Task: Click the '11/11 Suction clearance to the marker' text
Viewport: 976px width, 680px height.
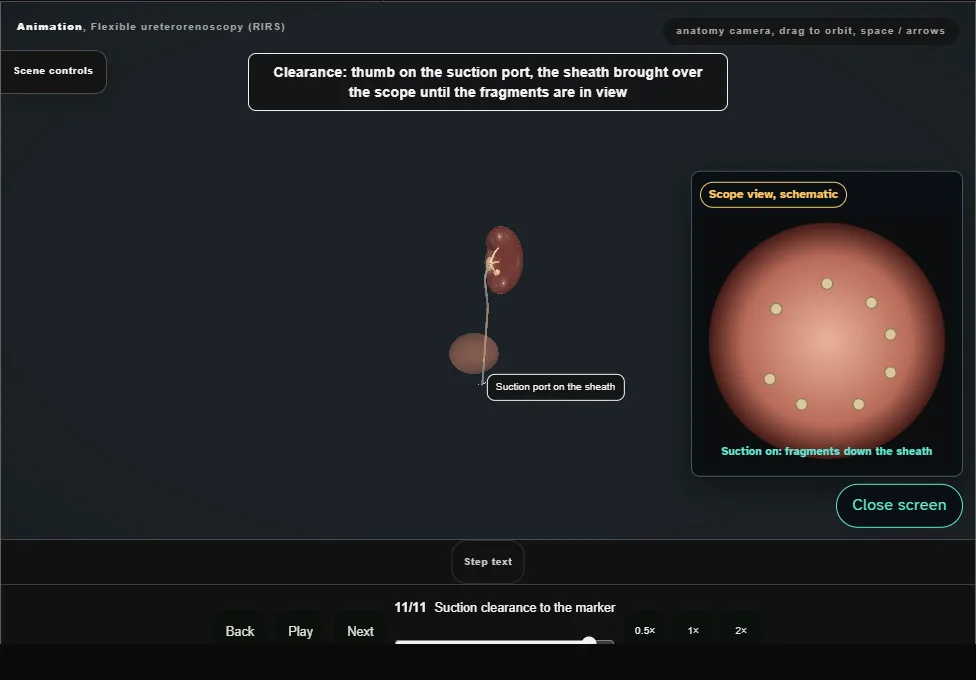Action: point(505,607)
